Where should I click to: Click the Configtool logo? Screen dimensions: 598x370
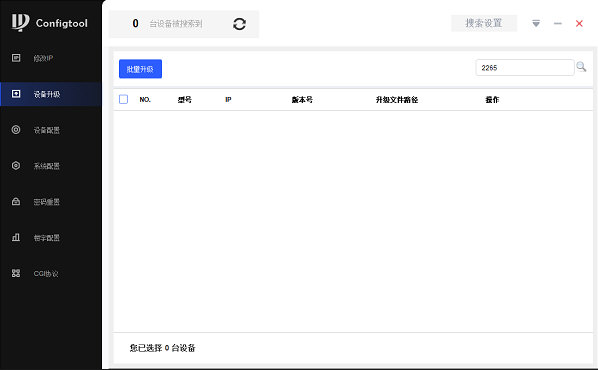pos(50,23)
